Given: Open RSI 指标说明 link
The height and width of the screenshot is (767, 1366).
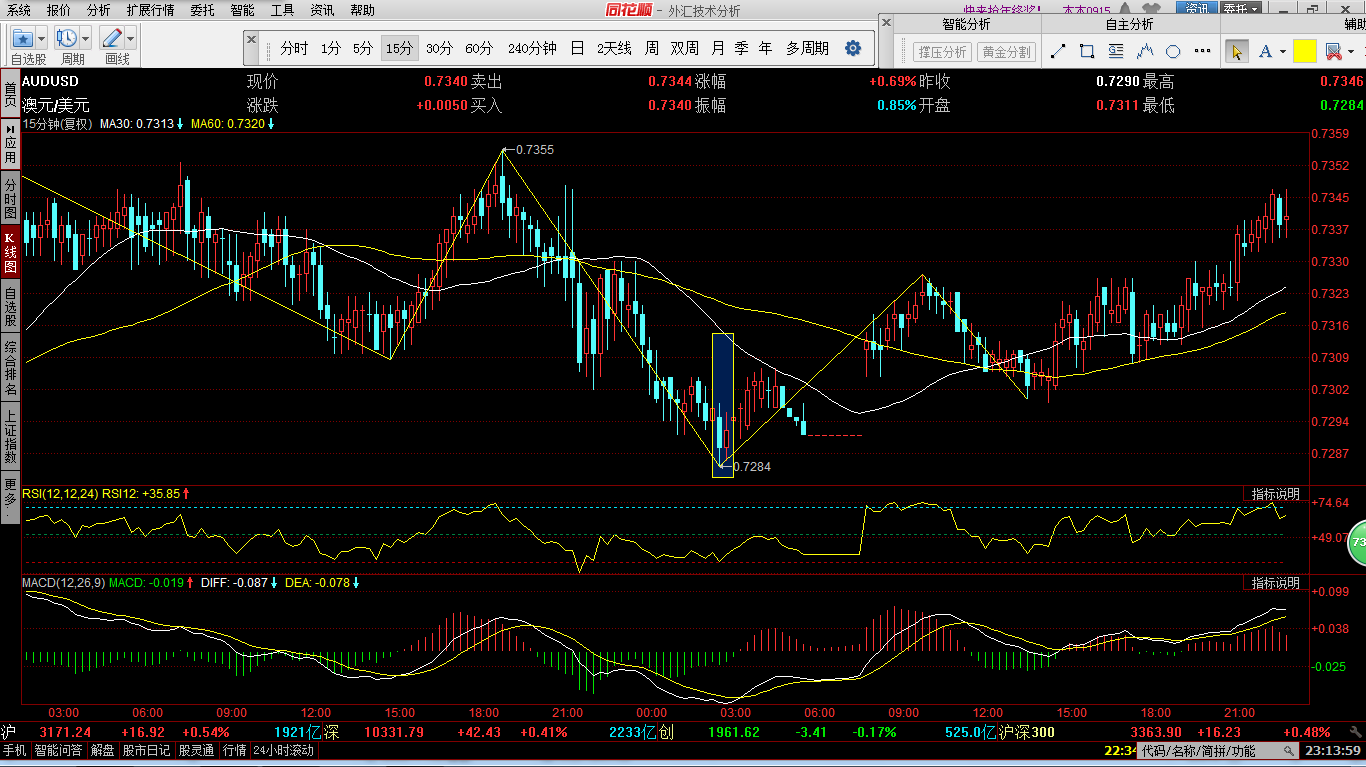Looking at the screenshot, I should coord(1276,494).
